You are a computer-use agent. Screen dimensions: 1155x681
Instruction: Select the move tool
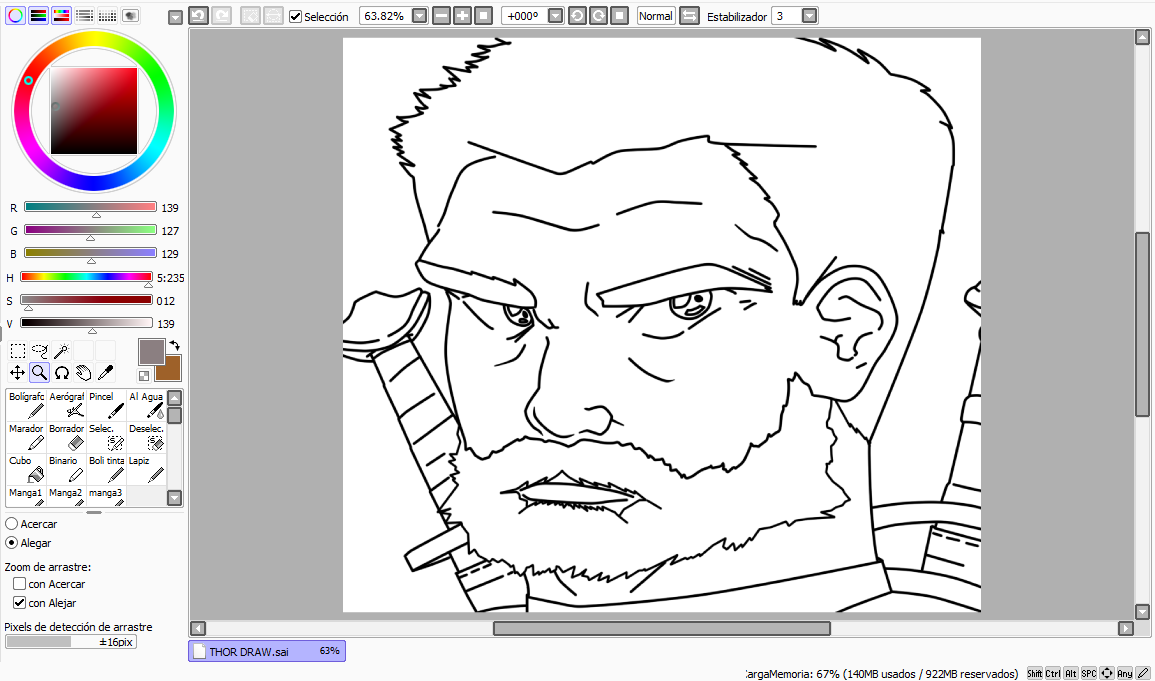pyautogui.click(x=18, y=373)
